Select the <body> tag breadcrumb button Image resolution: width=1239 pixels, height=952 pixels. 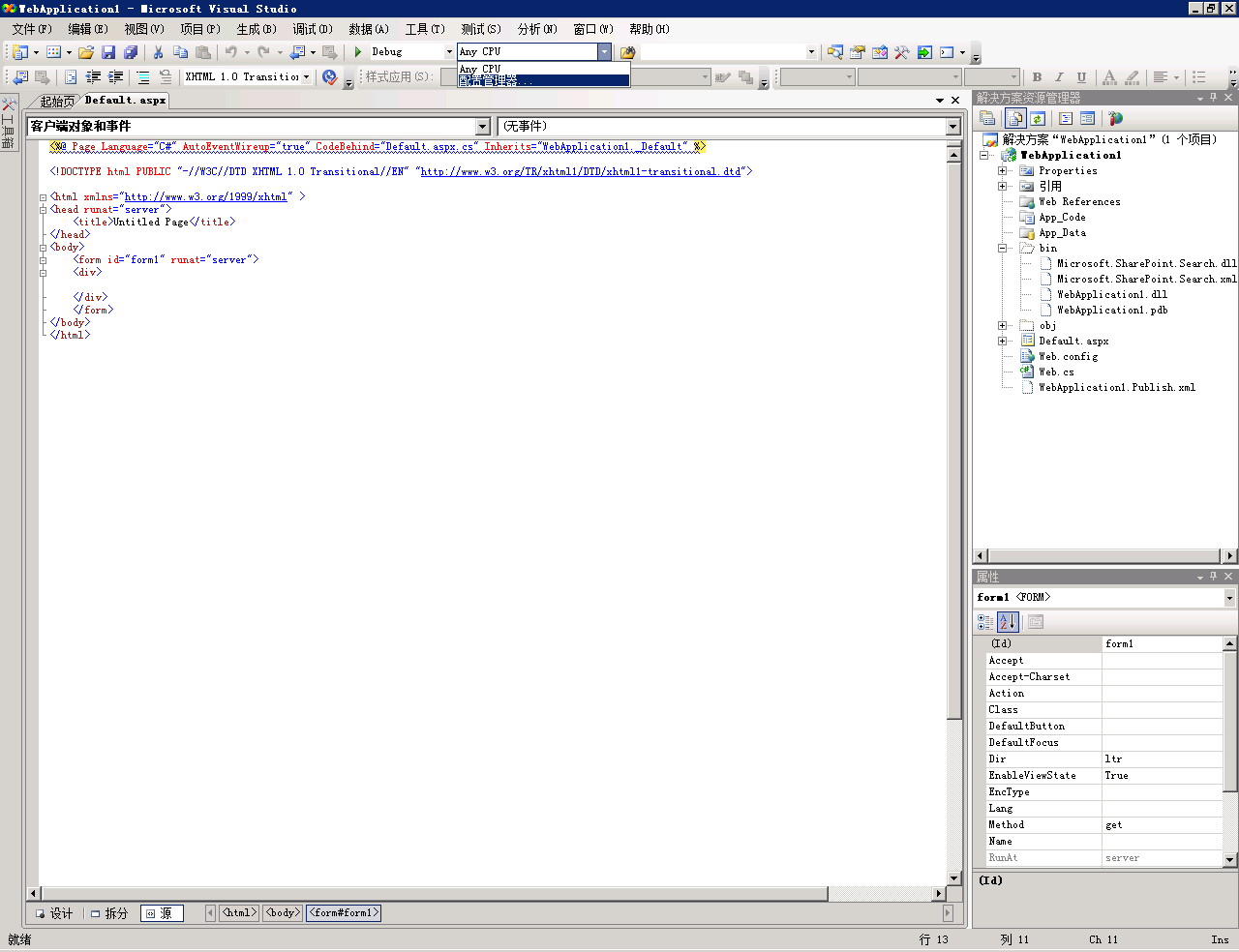pos(283,912)
